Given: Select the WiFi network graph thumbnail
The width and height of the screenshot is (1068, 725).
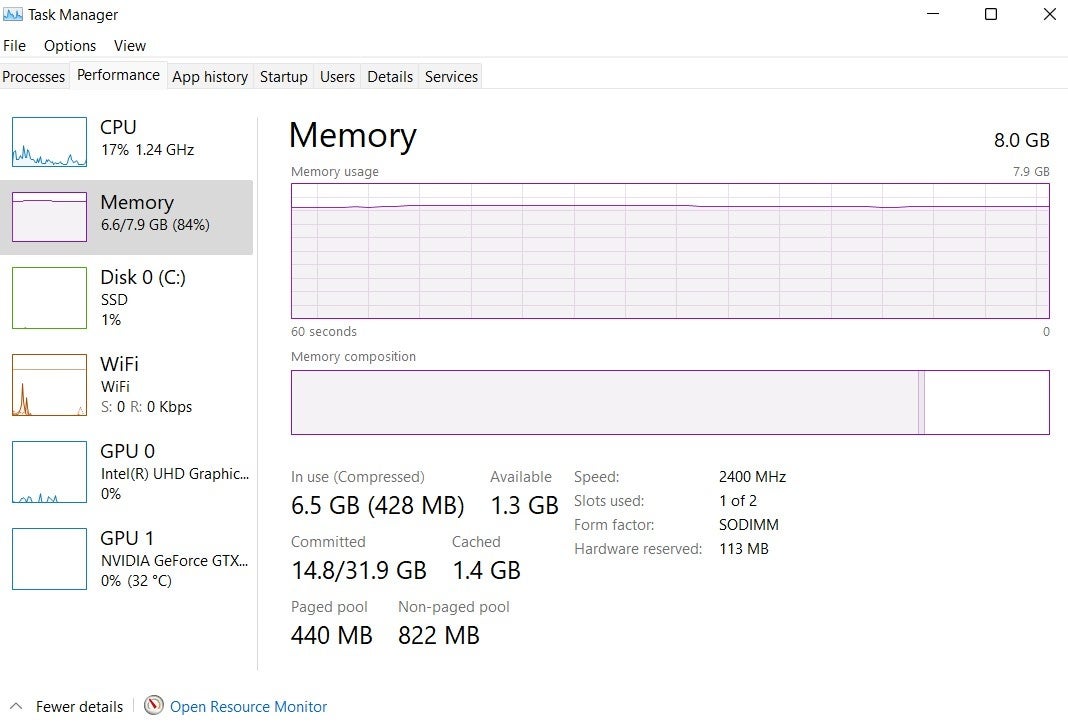Looking at the screenshot, I should click(x=49, y=385).
